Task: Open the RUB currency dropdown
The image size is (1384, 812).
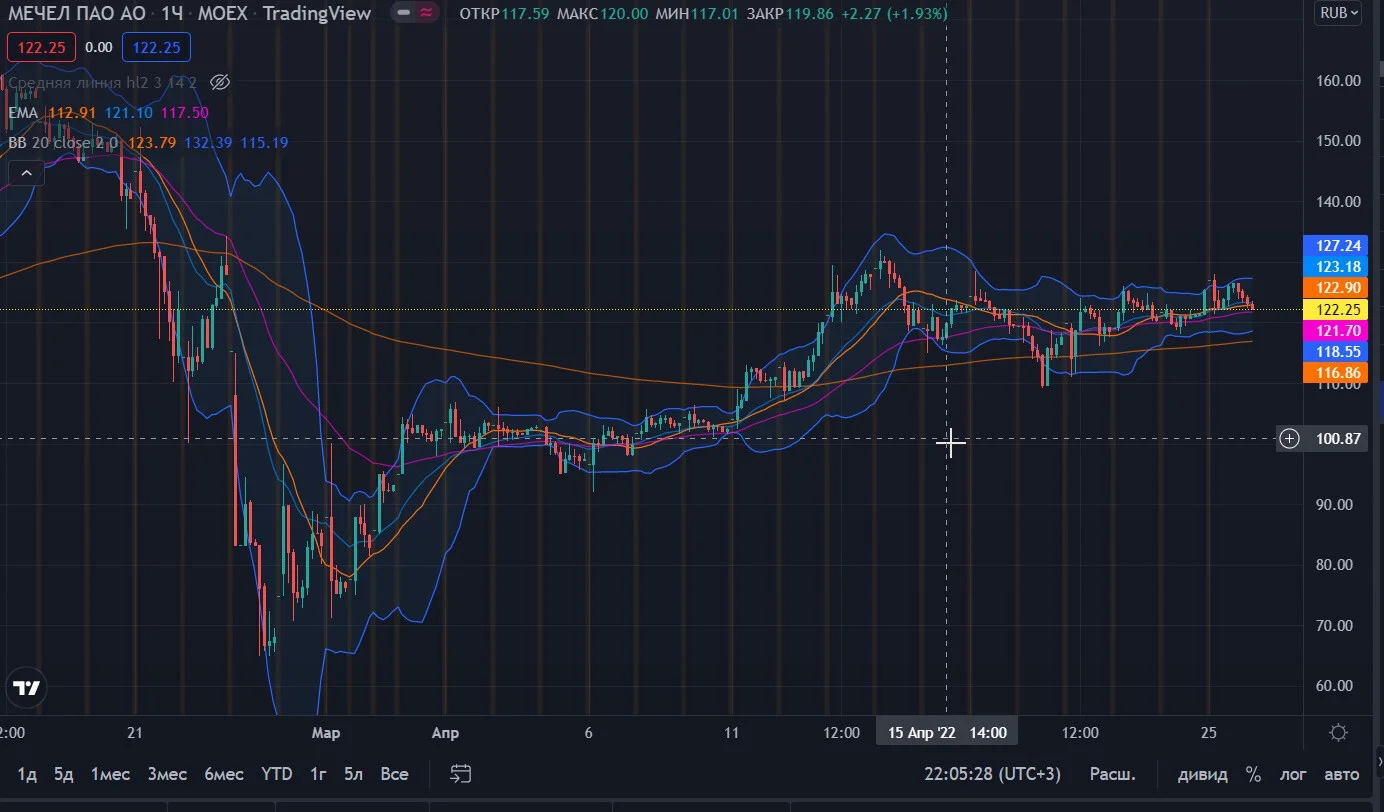Action: click(x=1339, y=13)
